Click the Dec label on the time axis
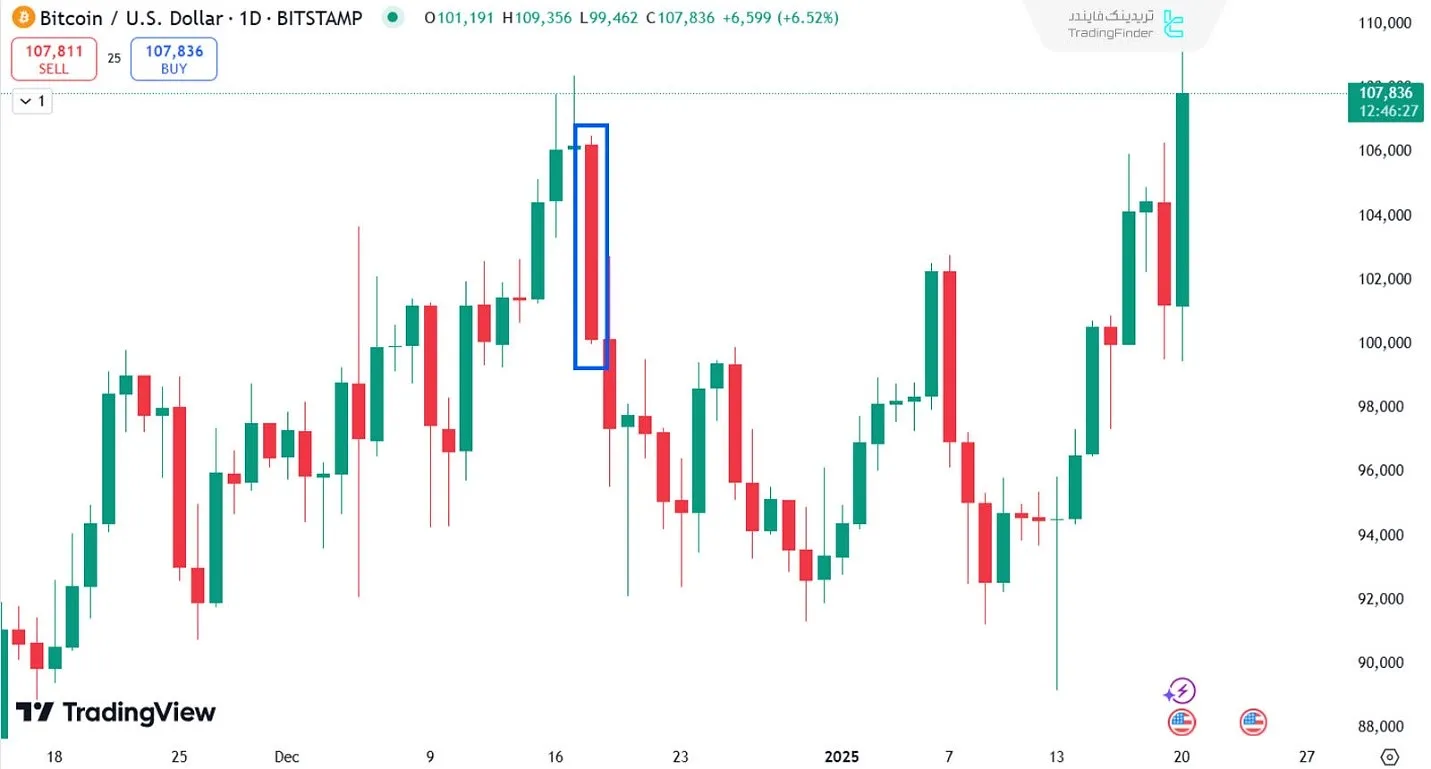 [x=287, y=757]
